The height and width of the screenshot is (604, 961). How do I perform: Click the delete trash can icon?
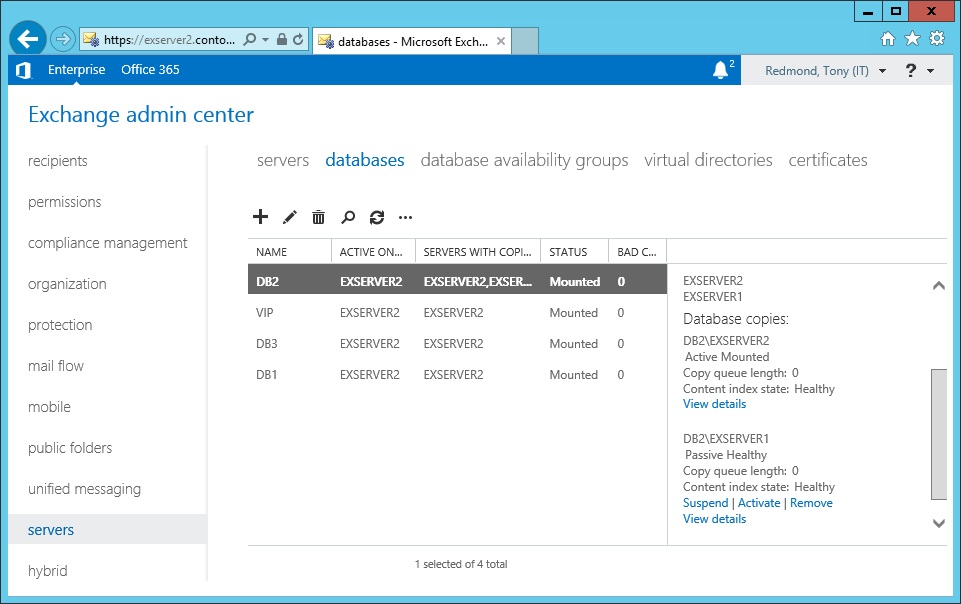coord(318,217)
